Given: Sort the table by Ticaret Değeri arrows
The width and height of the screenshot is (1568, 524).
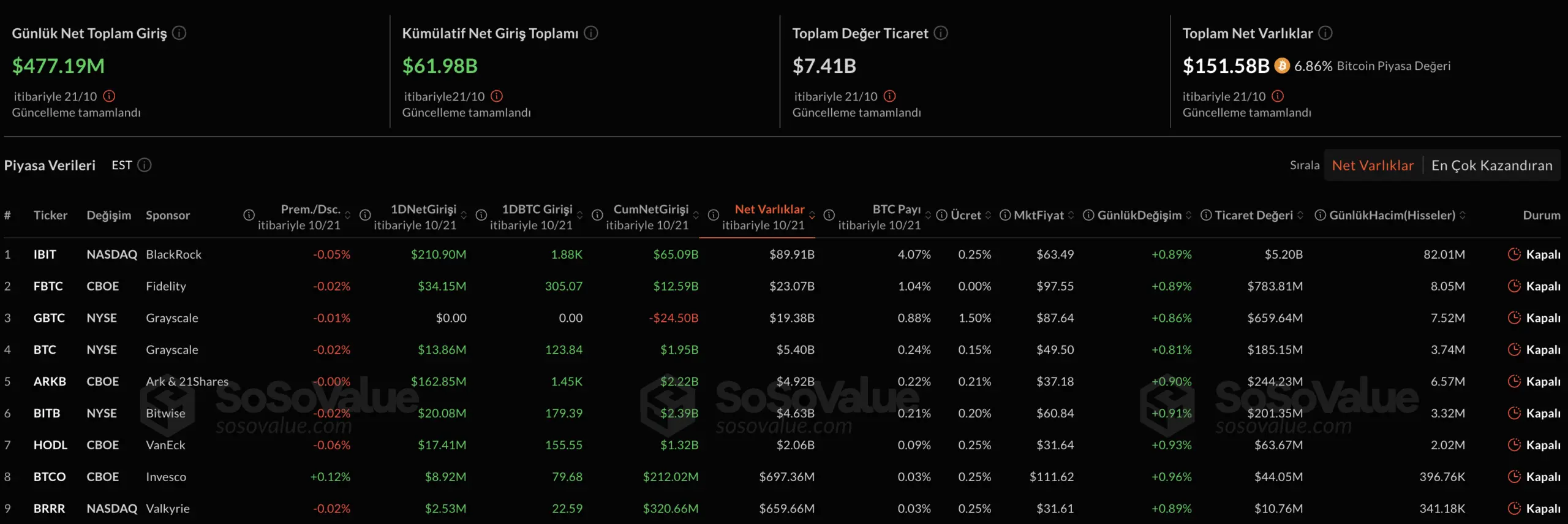Looking at the screenshot, I should [x=1300, y=215].
